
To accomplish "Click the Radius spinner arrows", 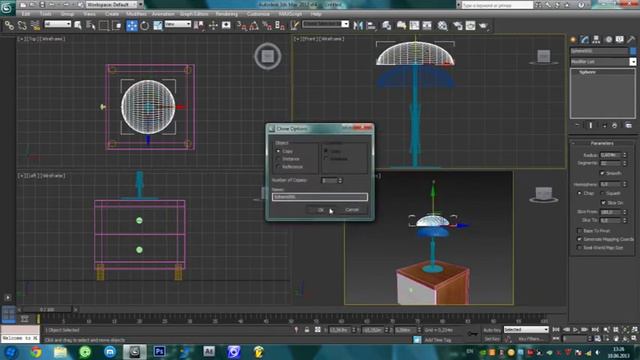I will click(x=624, y=155).
